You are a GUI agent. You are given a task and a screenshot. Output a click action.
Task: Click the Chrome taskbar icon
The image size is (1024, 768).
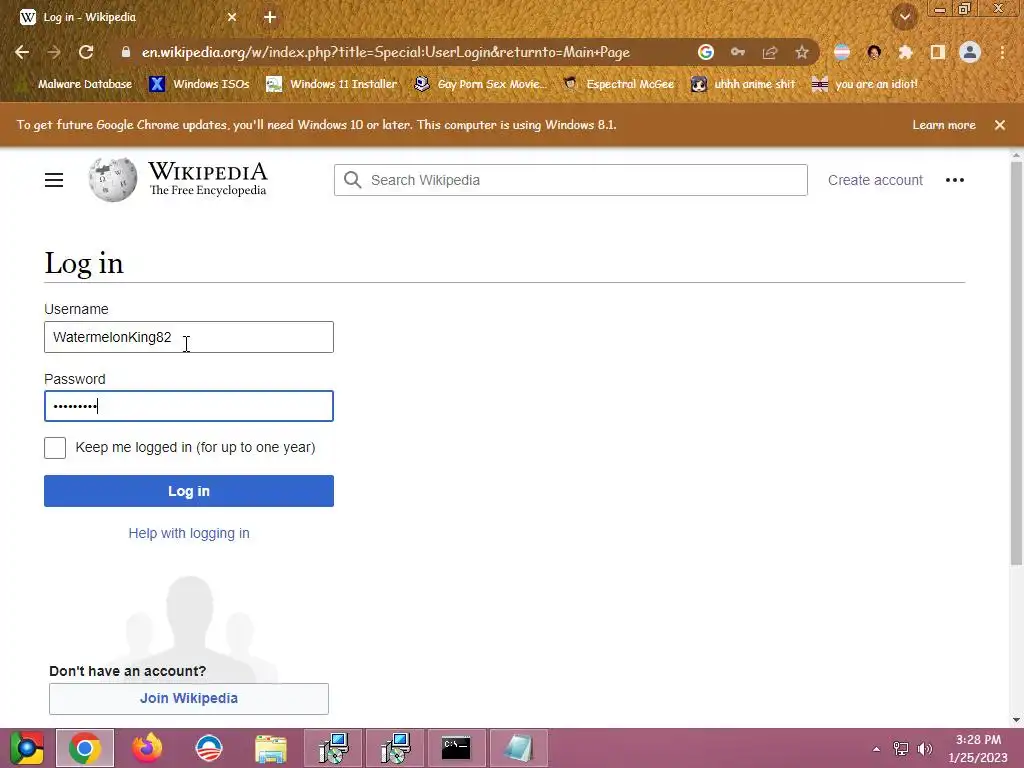85,748
